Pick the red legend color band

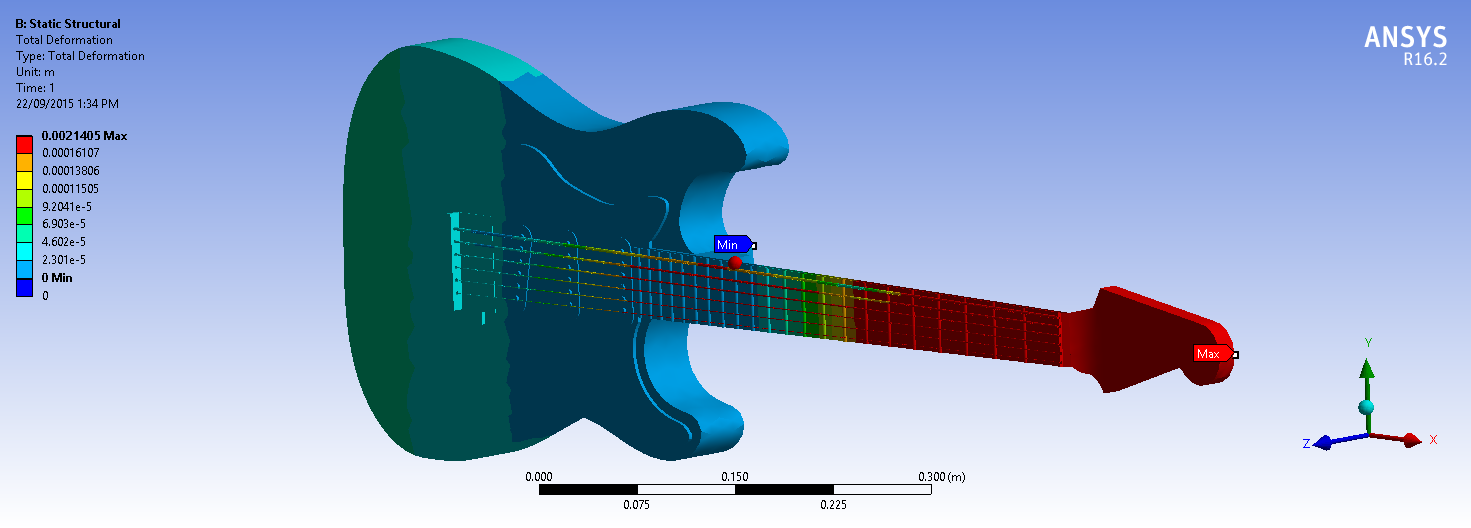point(25,144)
